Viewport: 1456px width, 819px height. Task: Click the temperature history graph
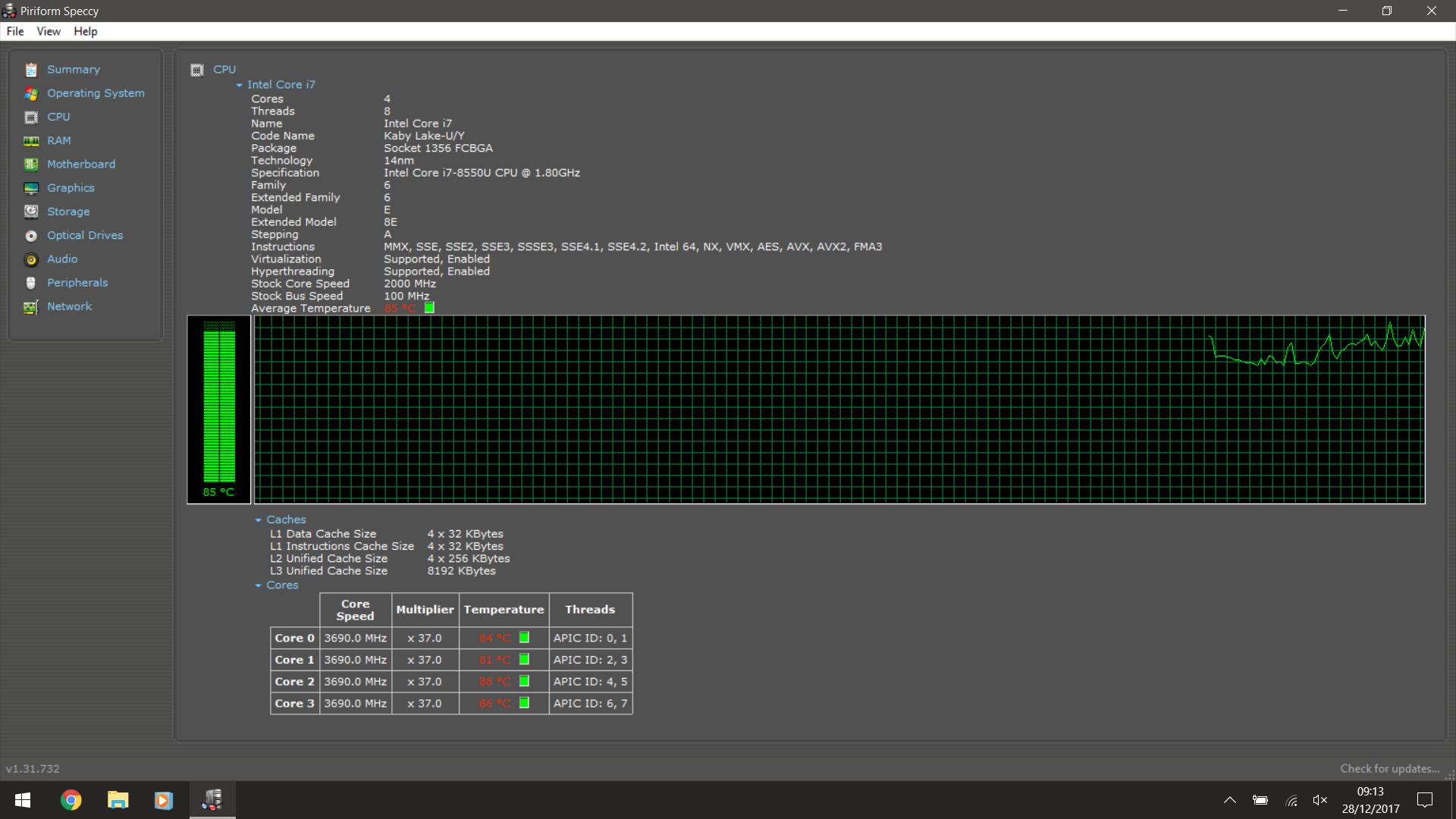point(839,409)
